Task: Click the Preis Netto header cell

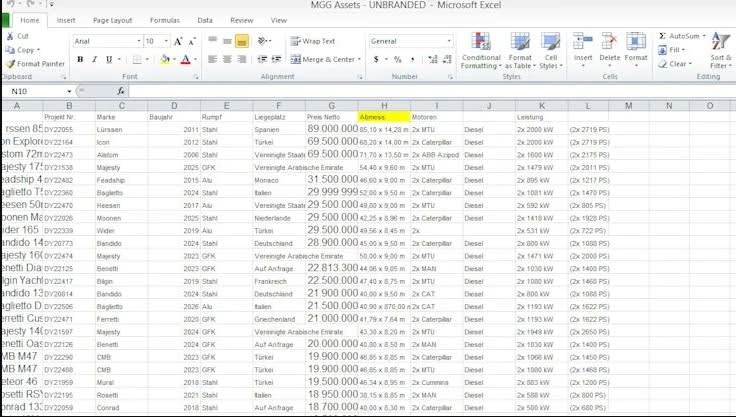Action: (331, 117)
